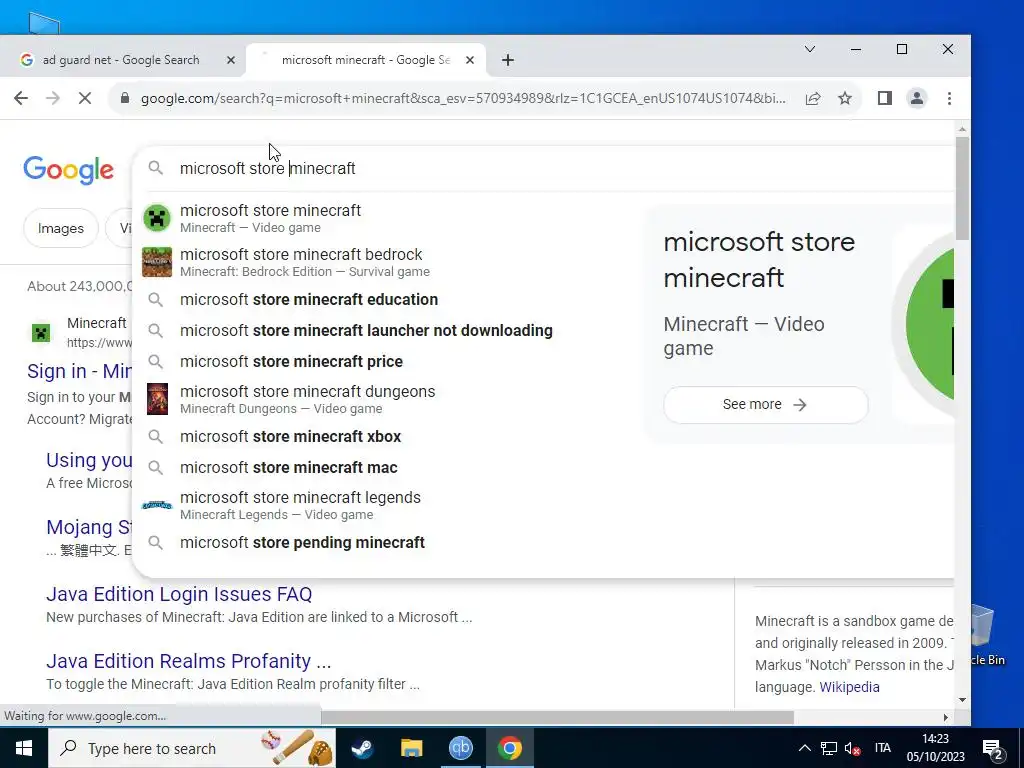Image resolution: width=1024 pixels, height=768 pixels.
Task: Stop the page loading with the X button
Action: (85, 99)
